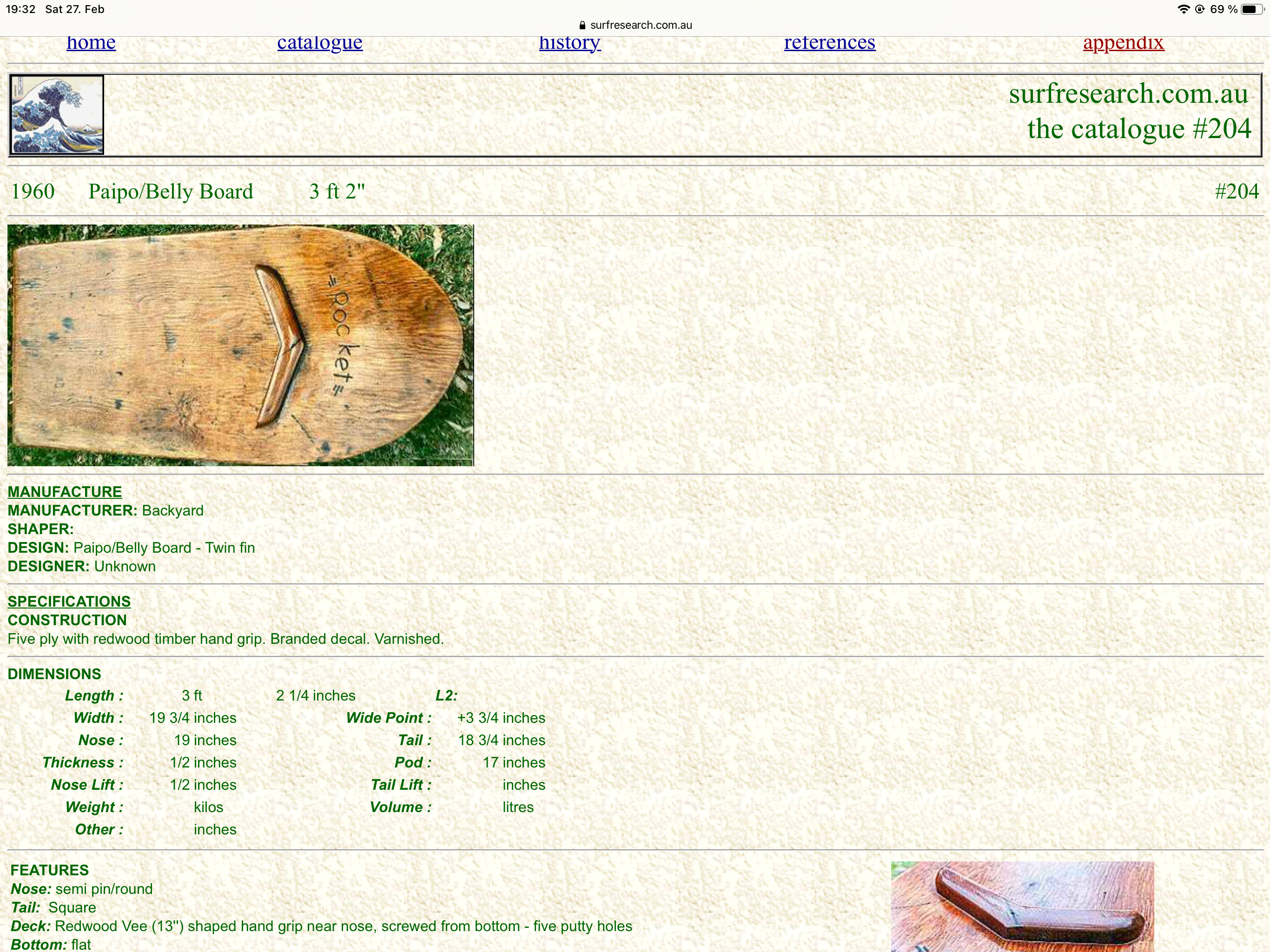Image resolution: width=1270 pixels, height=952 pixels.
Task: Click the references navigation link
Action: pos(829,44)
